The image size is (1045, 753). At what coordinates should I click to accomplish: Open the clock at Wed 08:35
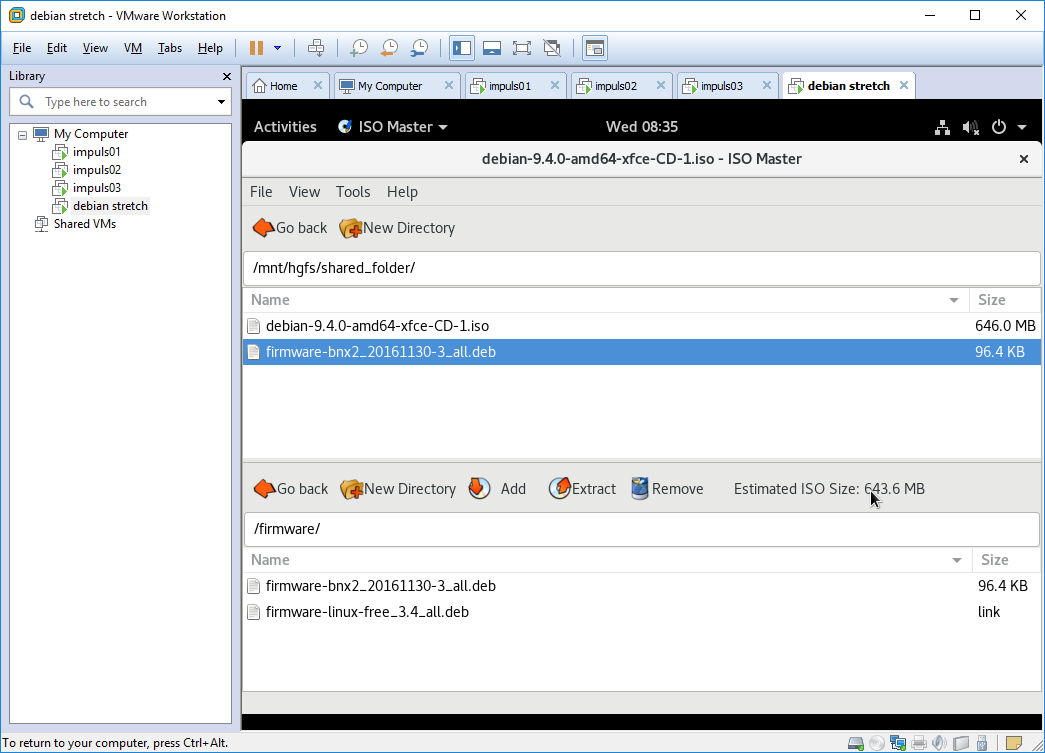(x=641, y=127)
